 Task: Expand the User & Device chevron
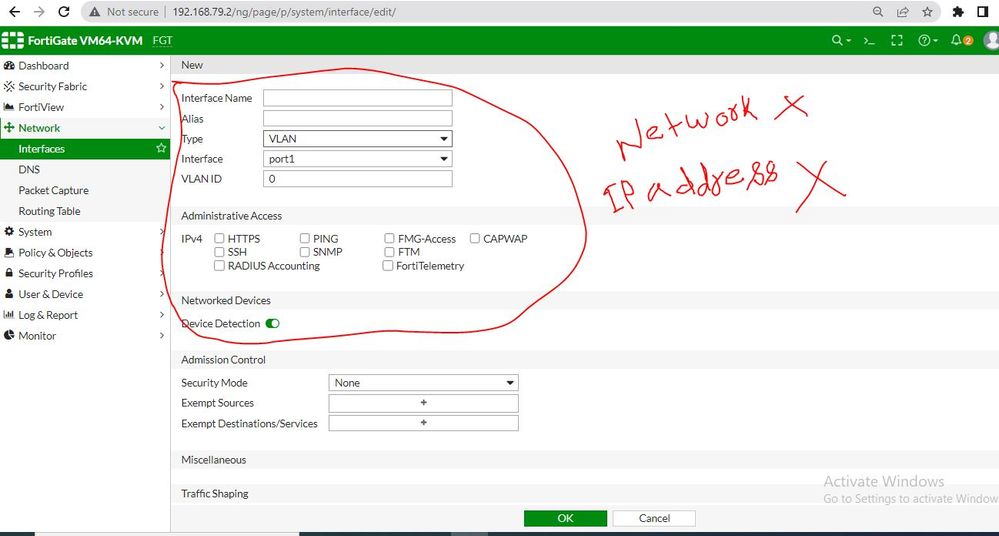click(161, 294)
